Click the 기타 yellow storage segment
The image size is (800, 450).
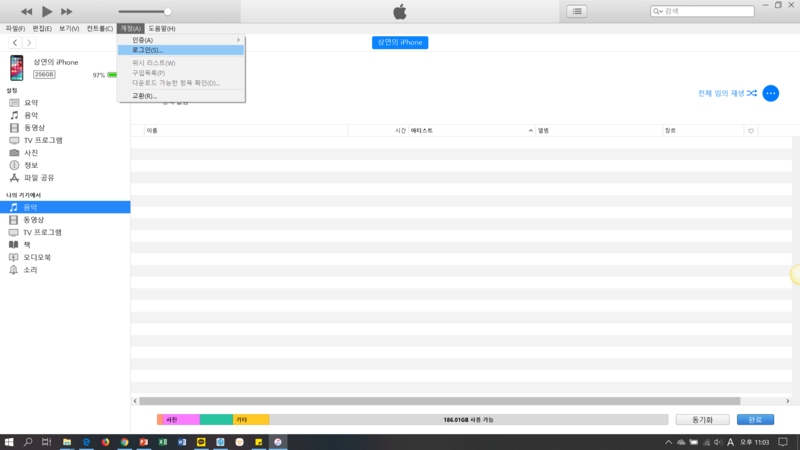point(251,419)
